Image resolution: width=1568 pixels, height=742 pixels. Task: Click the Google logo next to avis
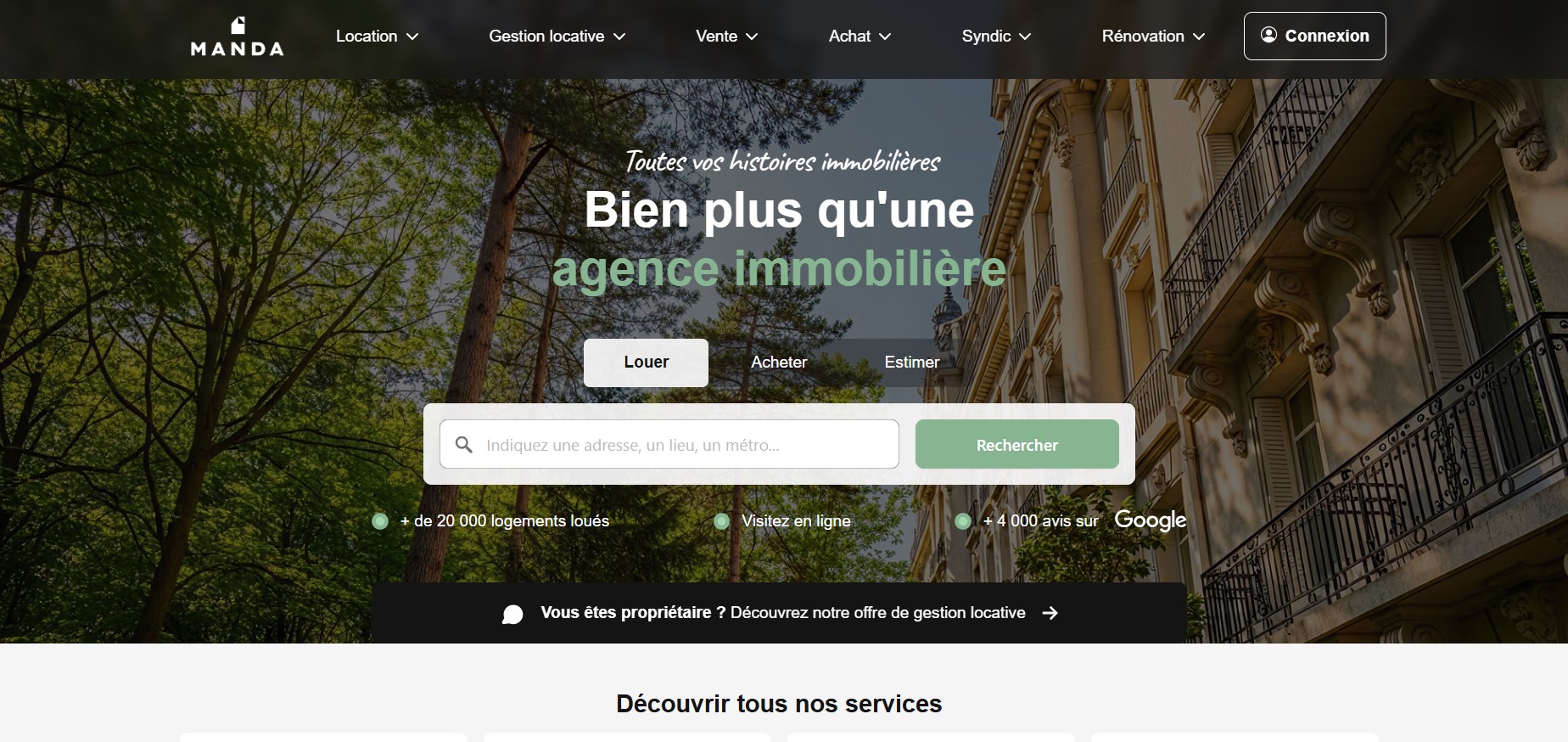pos(1150,520)
